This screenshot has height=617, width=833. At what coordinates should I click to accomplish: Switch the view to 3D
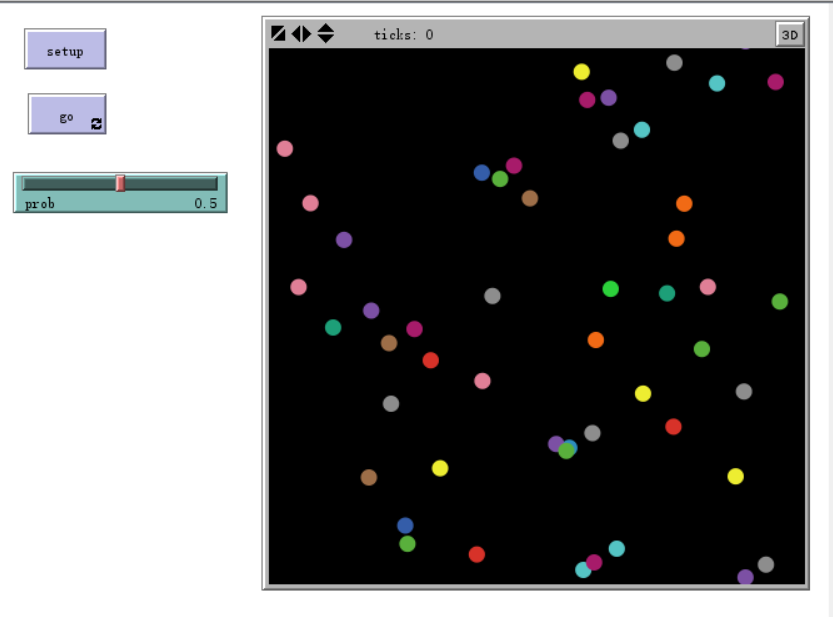(x=789, y=35)
